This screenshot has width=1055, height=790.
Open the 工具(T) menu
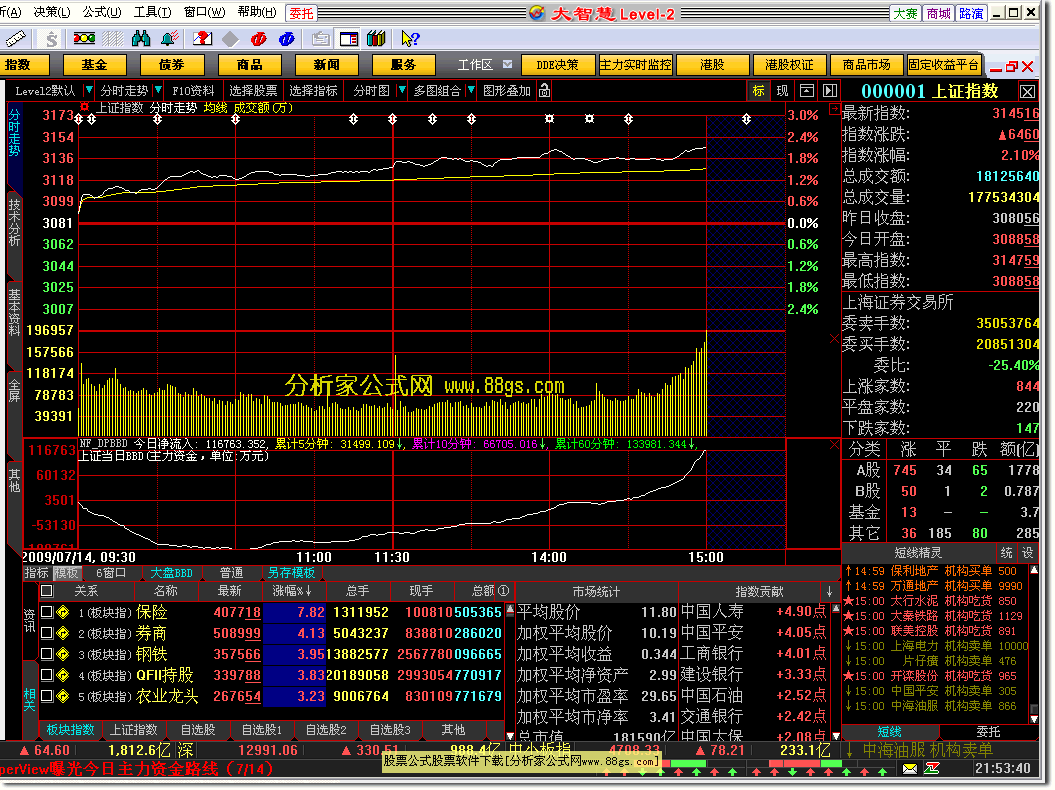152,12
